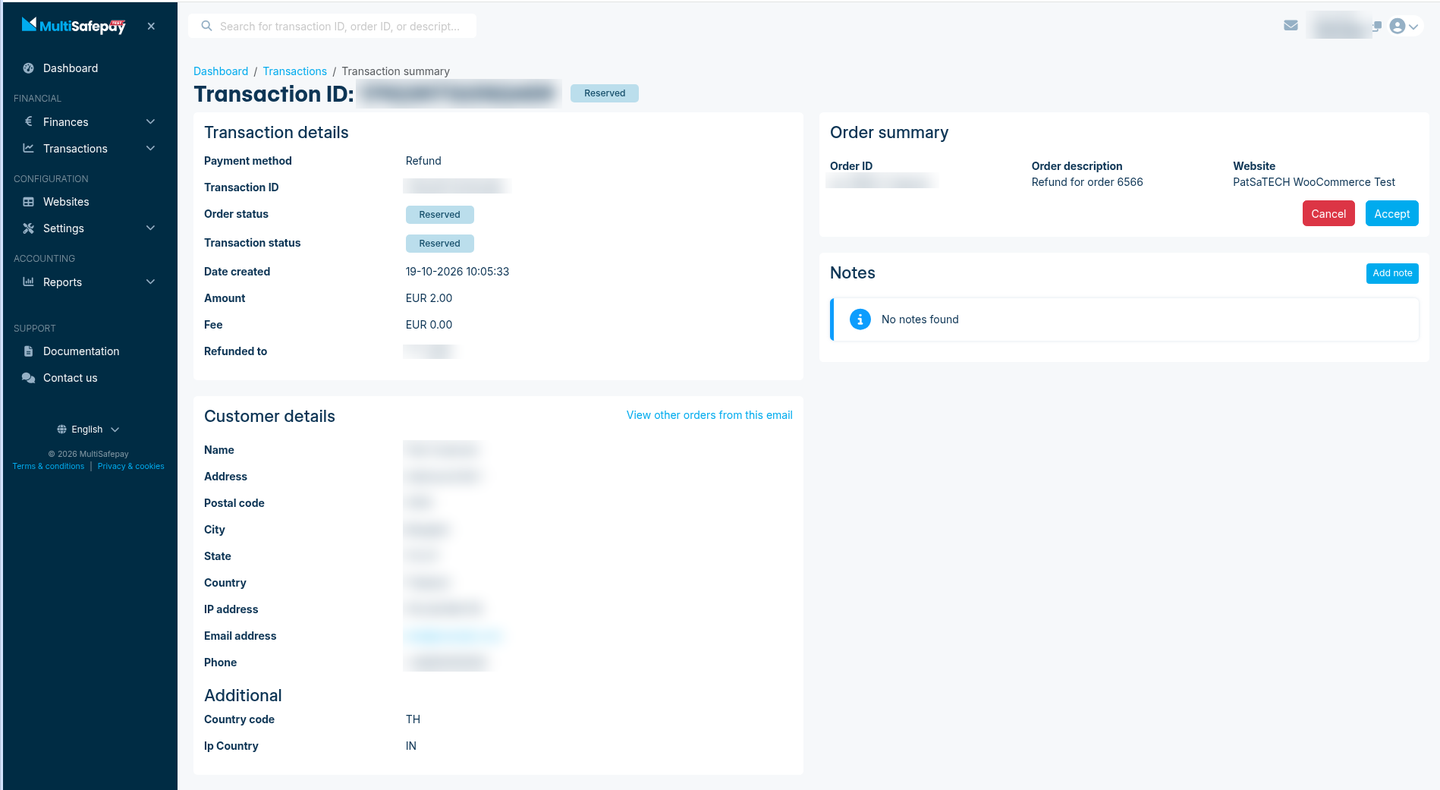Click the tools icon beside Settings

pyautogui.click(x=29, y=228)
